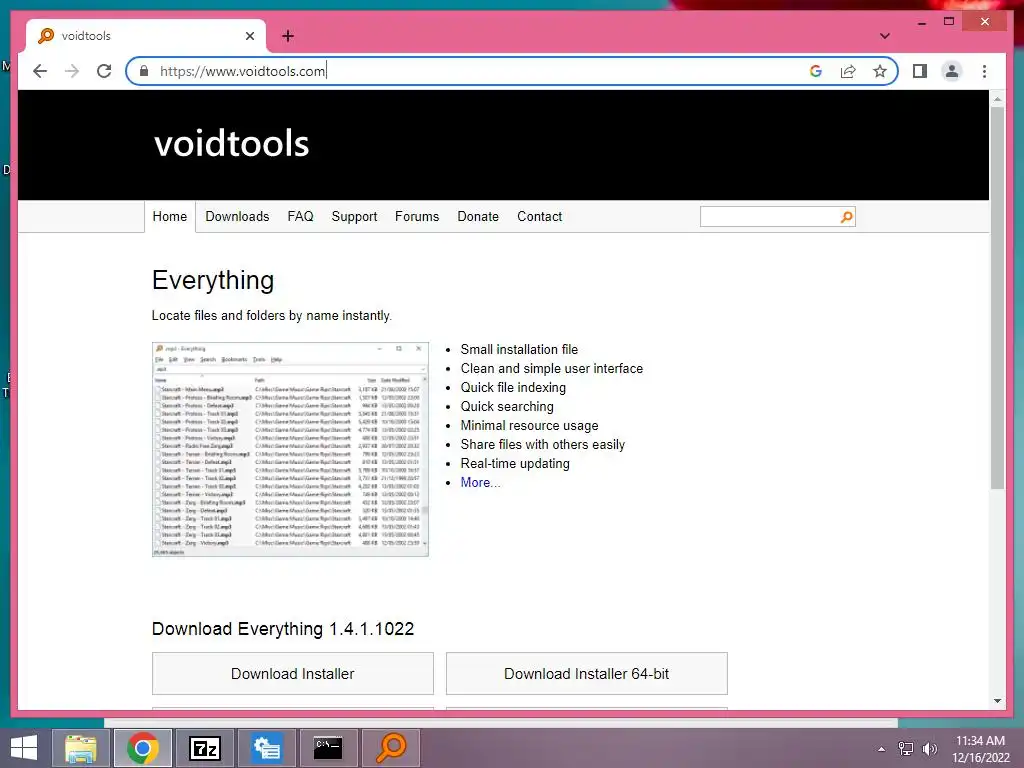Click scrollbar up arrow
Image resolution: width=1024 pixels, height=768 pixels.
tap(997, 99)
